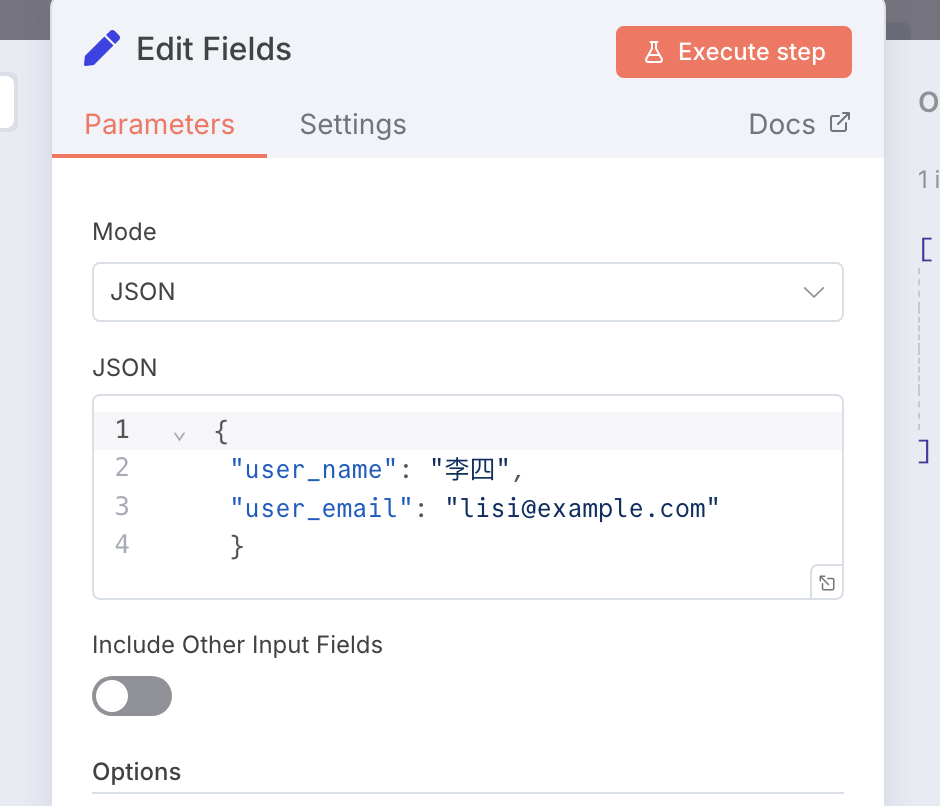
Task: Click the pencil icon beside Edit Fields
Action: coord(101,49)
